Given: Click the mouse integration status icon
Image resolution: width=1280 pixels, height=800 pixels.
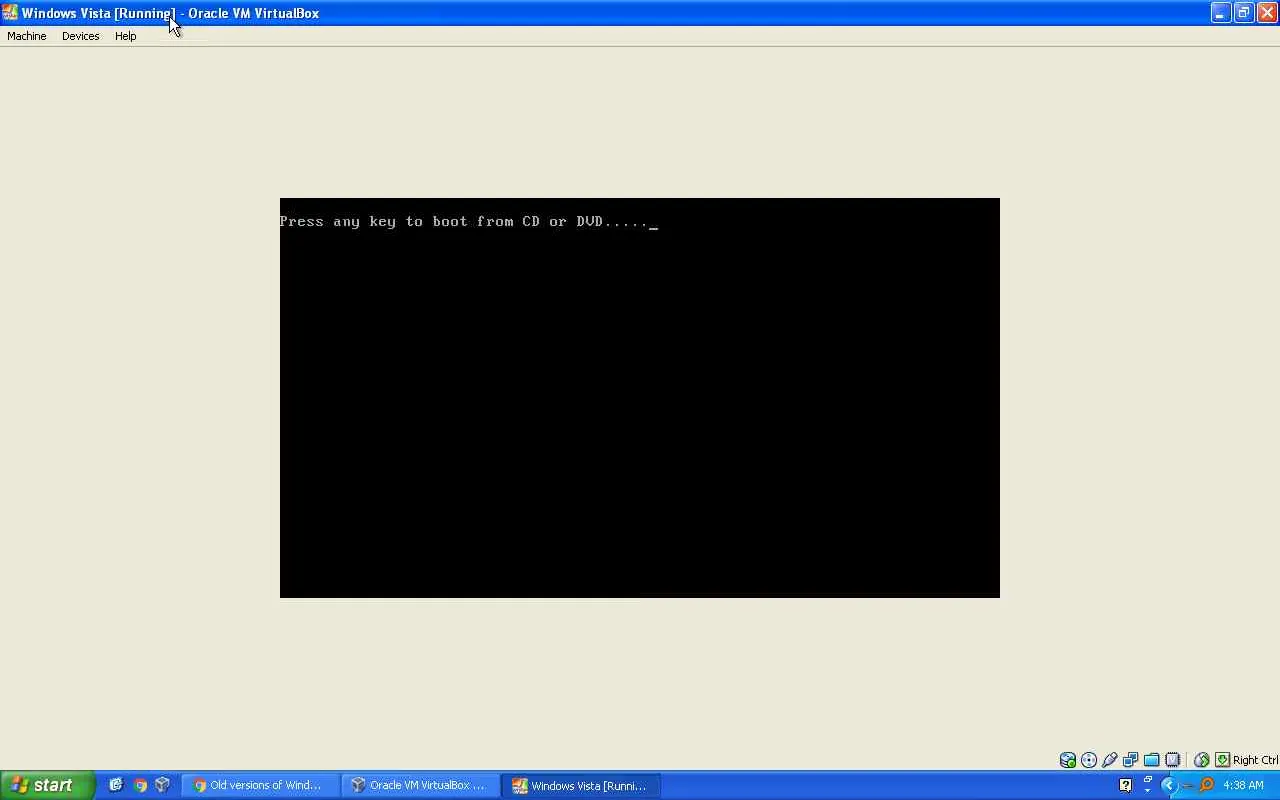Looking at the screenshot, I should click(x=1202, y=760).
